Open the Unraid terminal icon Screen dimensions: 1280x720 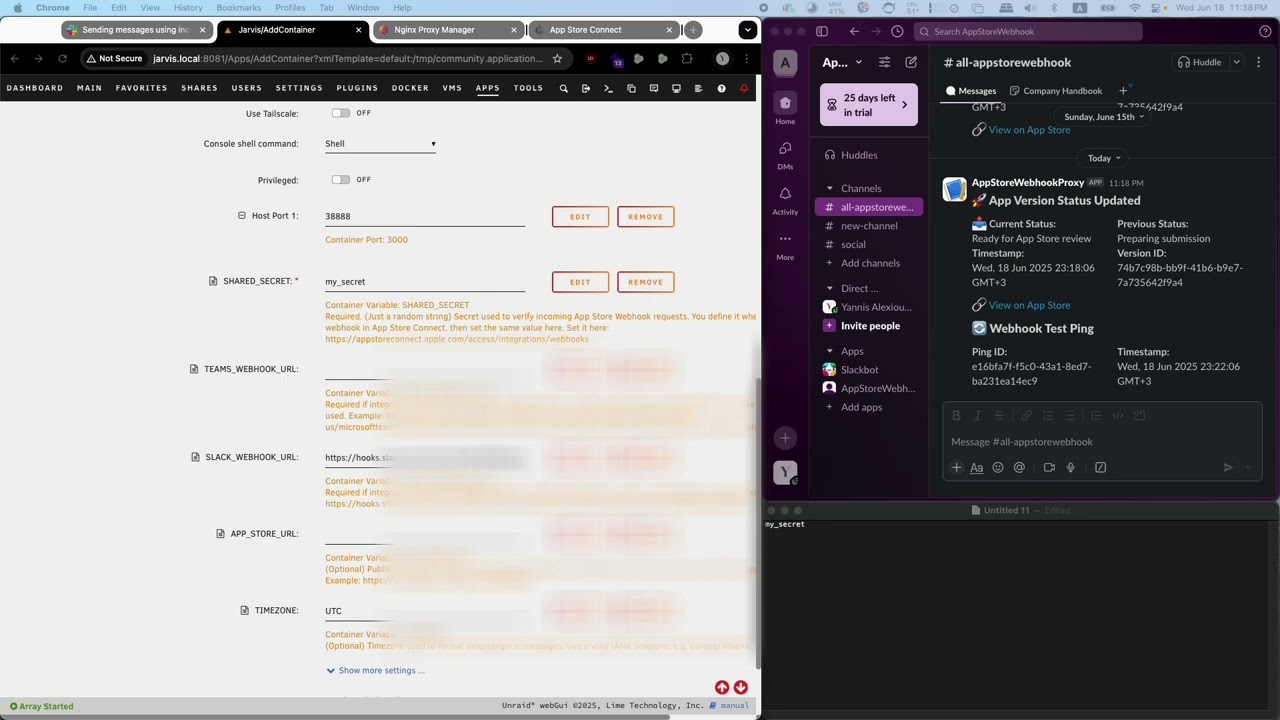(x=608, y=88)
